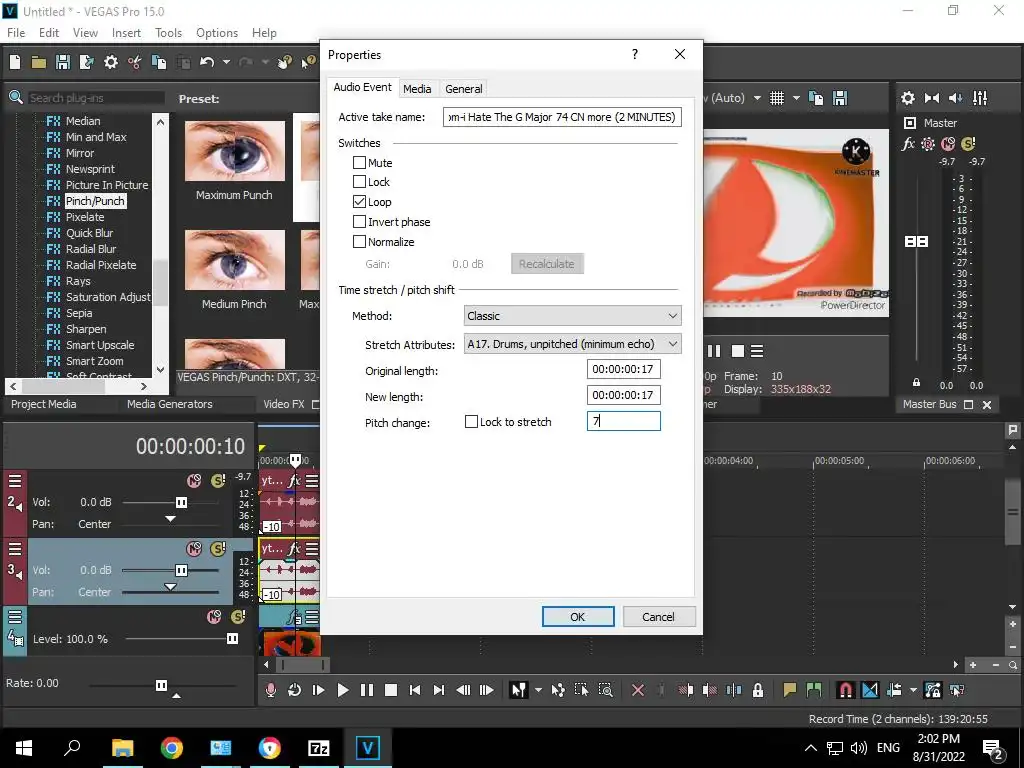Solo audio track 3
This screenshot has width=1024, height=768.
pos(218,549)
